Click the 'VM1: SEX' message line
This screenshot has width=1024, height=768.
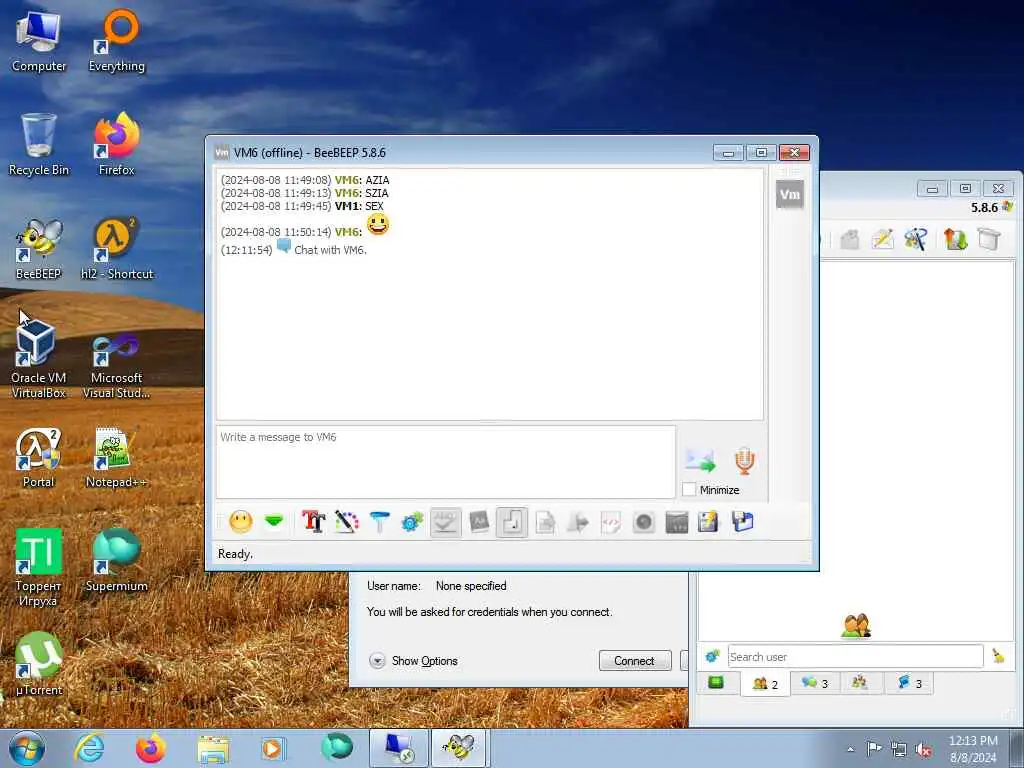(302, 206)
